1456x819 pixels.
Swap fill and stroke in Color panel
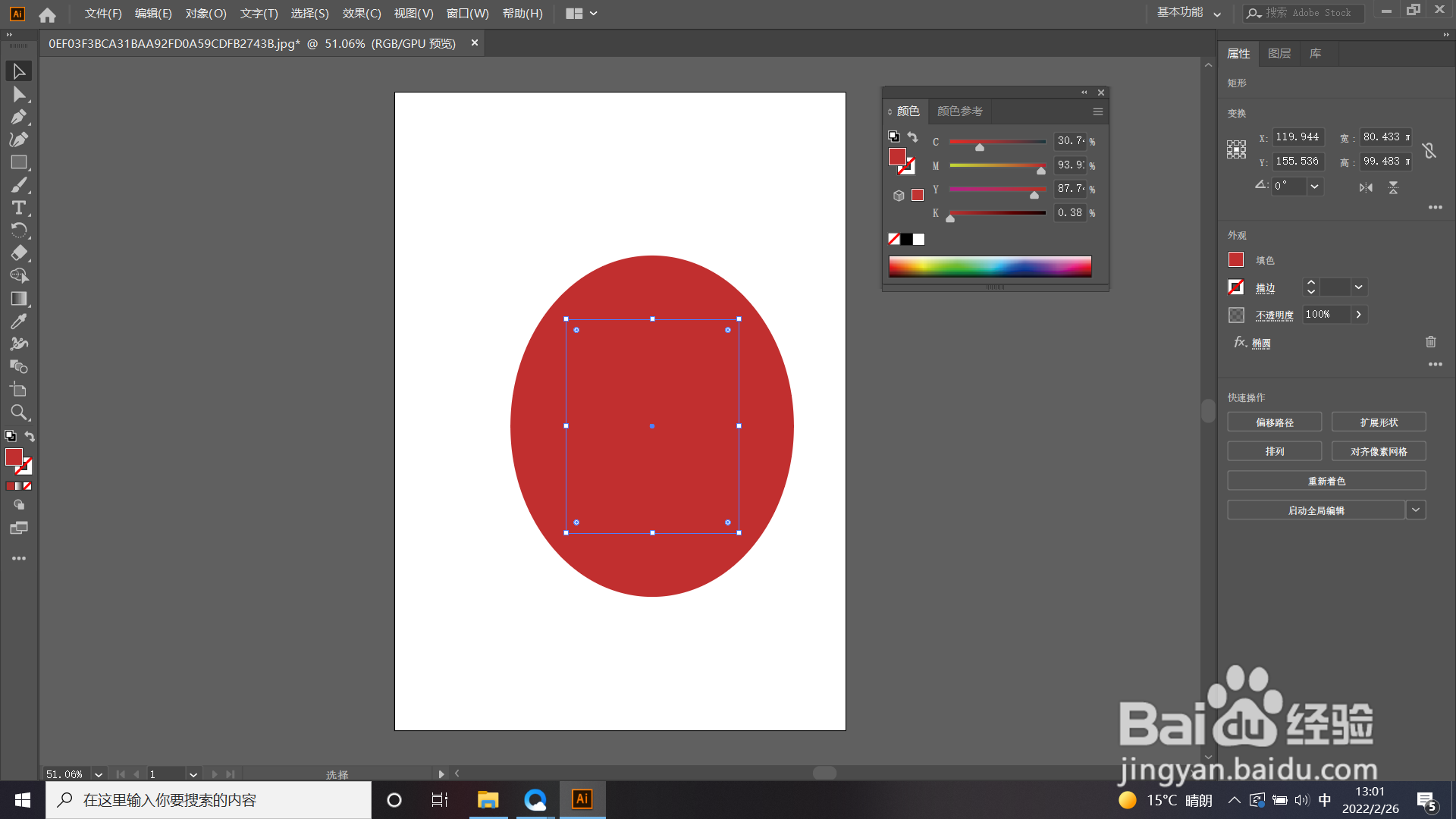click(x=913, y=137)
